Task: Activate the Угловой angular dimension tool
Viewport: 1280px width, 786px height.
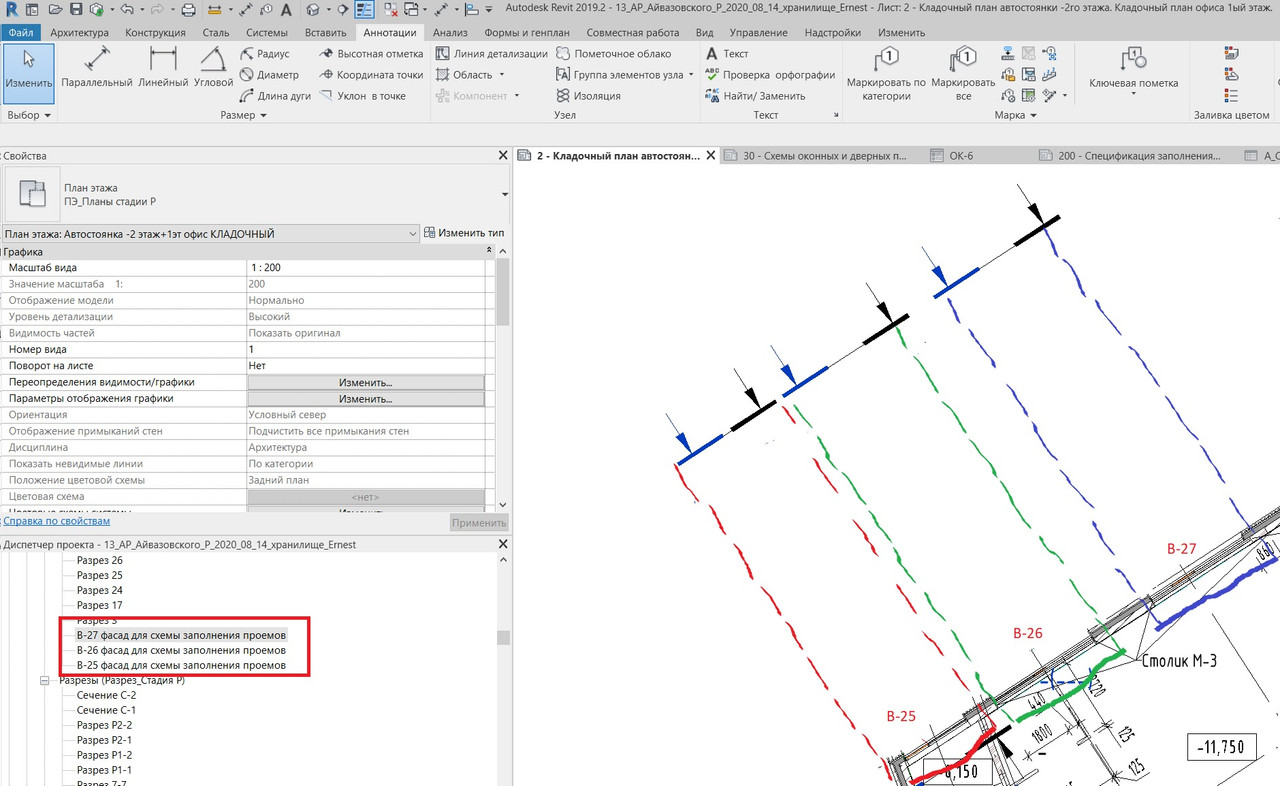Action: 213,68
